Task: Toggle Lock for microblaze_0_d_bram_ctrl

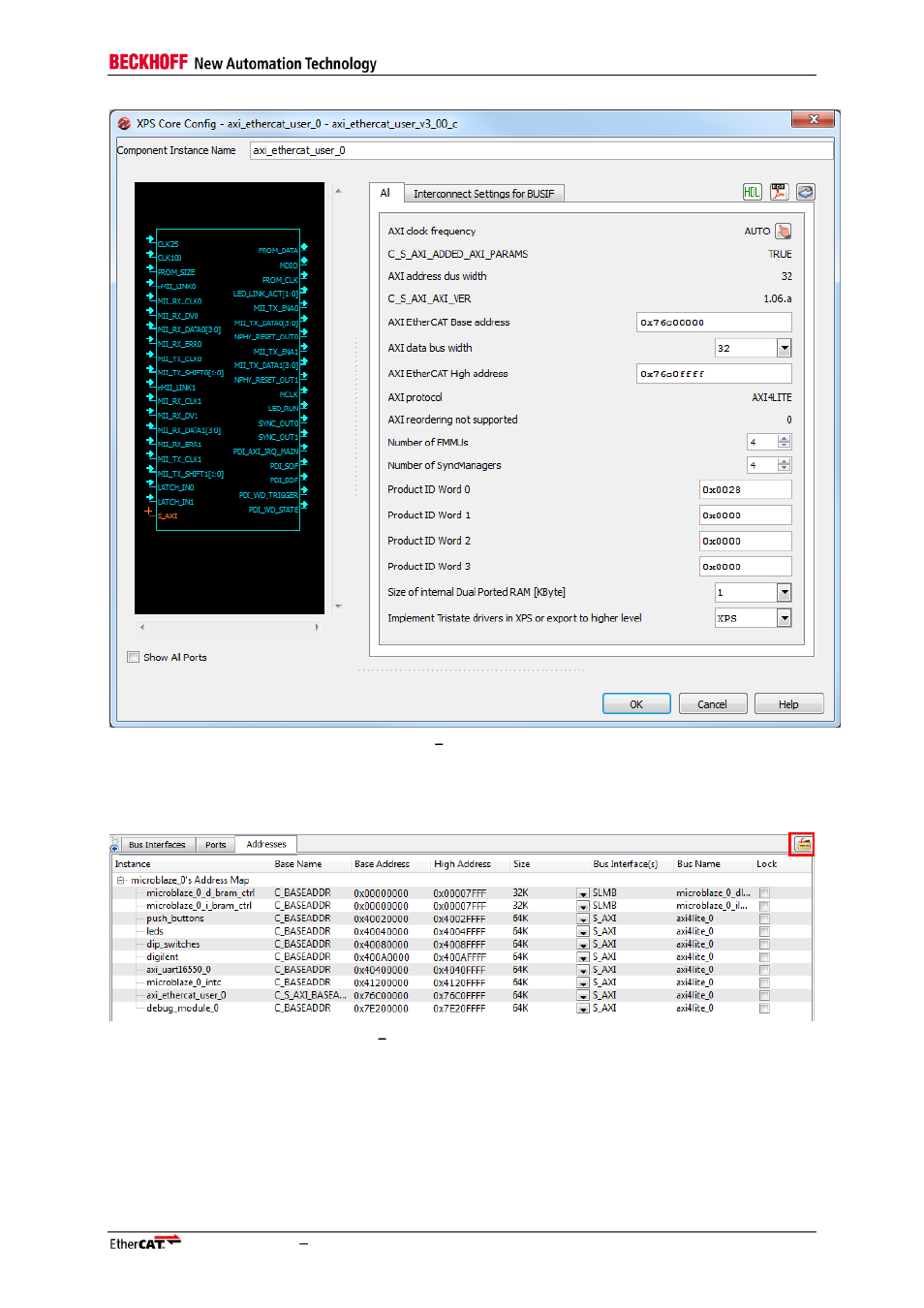Action: 764,893
